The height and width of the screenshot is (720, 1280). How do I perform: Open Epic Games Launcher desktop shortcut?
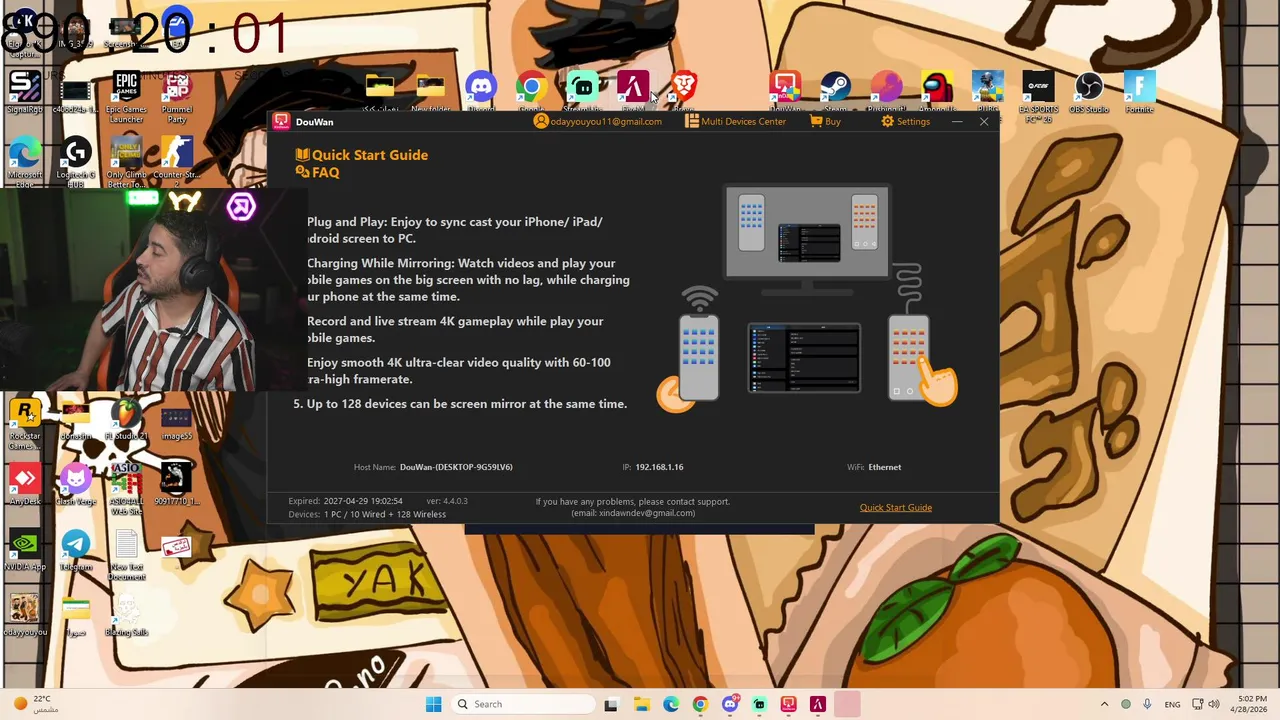126,97
